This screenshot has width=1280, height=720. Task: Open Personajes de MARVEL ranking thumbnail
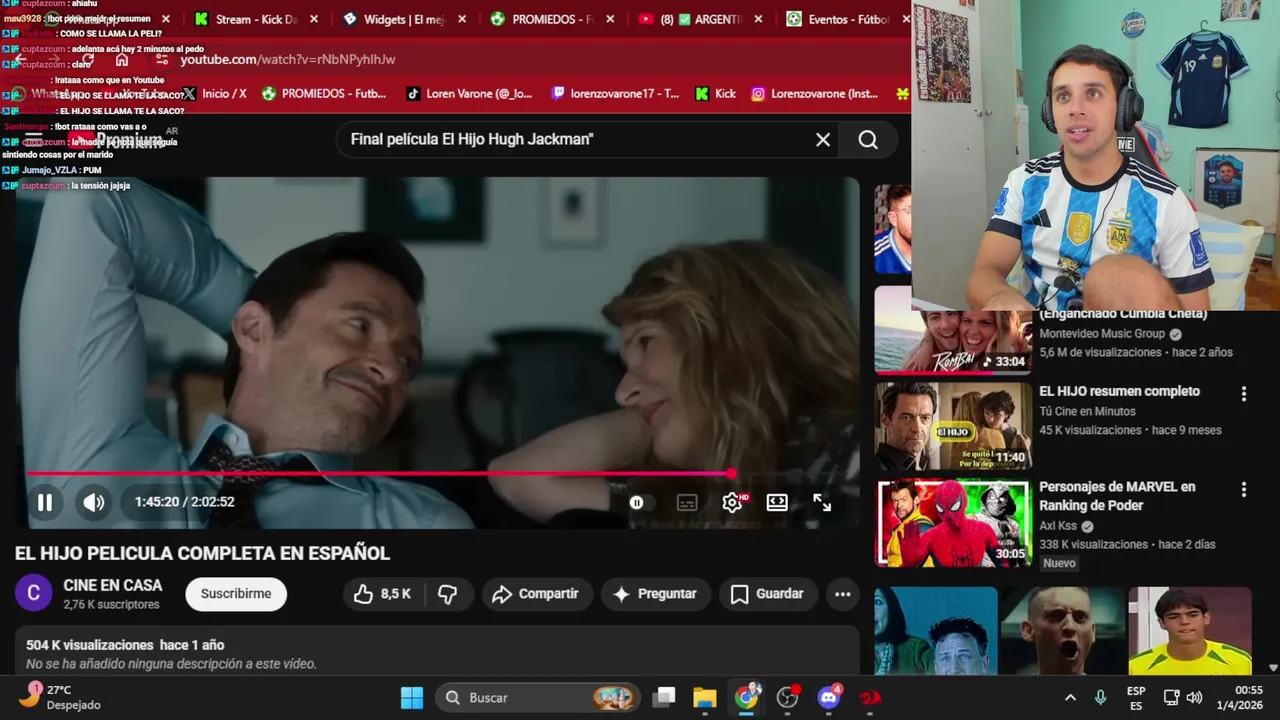tap(953, 523)
